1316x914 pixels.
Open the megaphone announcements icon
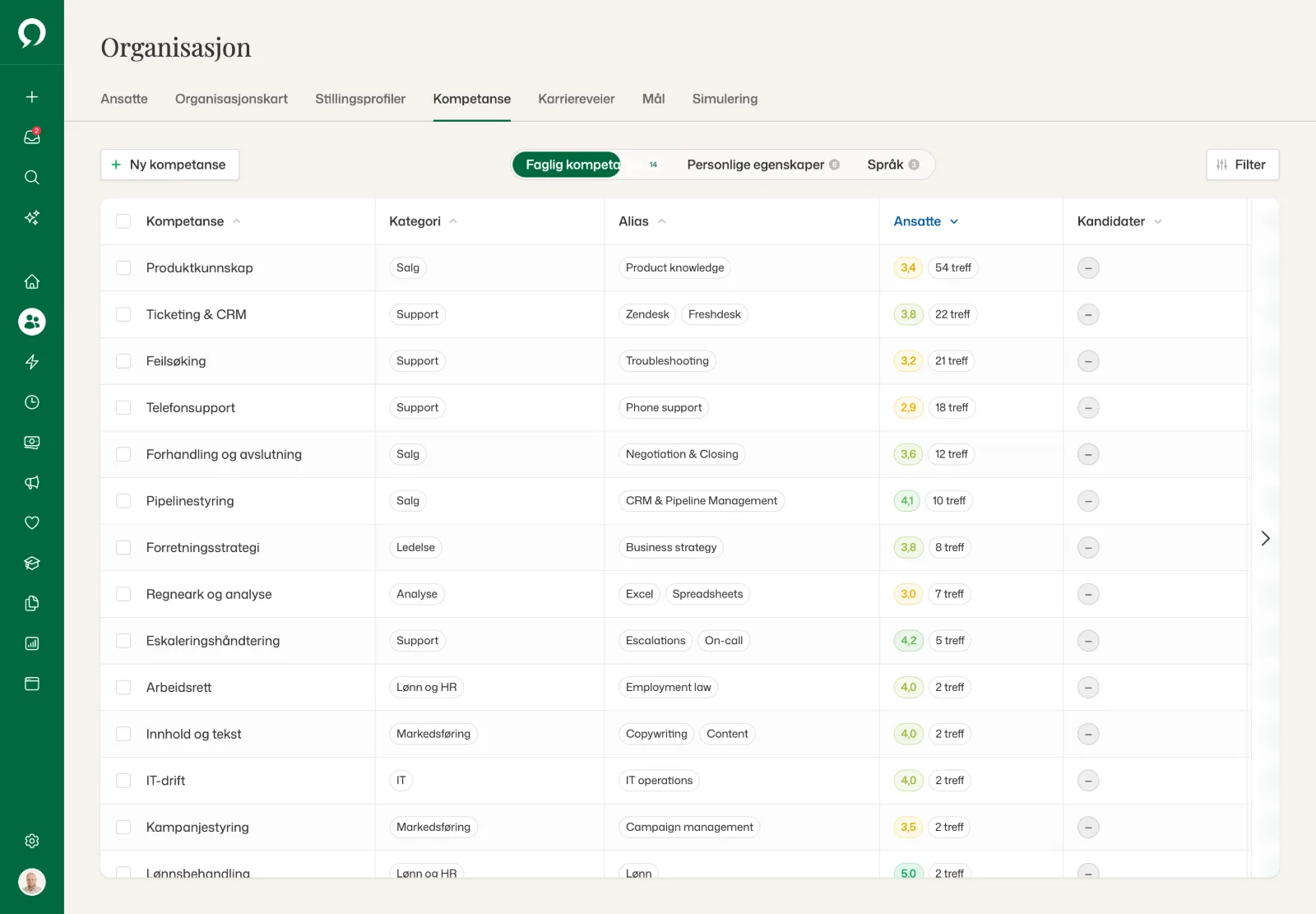[x=32, y=483]
